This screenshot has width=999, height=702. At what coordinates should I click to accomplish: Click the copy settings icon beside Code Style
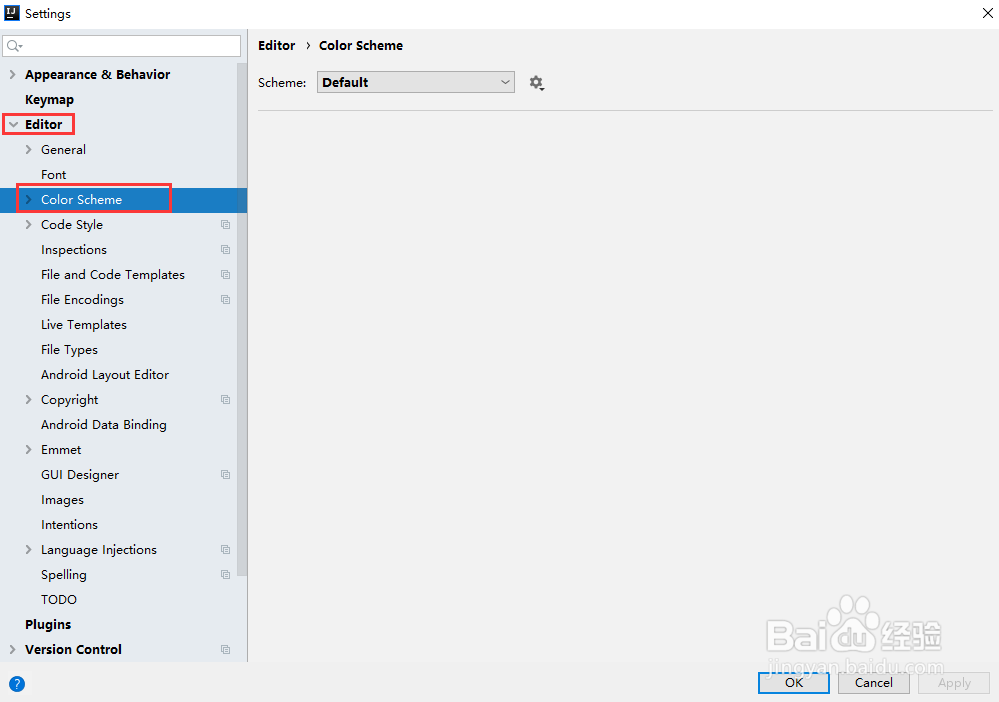tap(225, 224)
